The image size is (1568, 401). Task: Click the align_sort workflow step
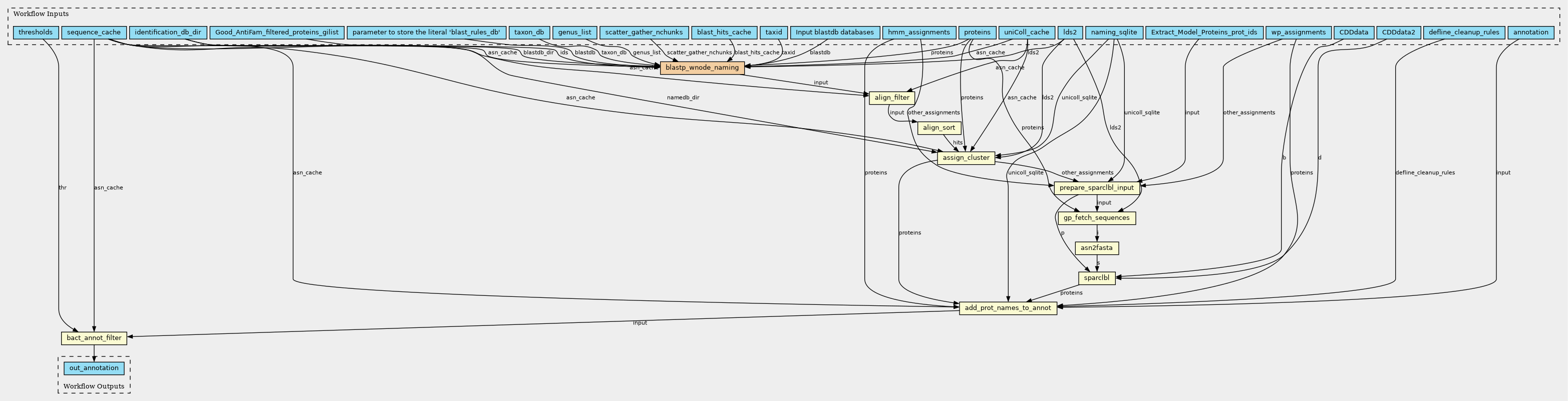click(x=938, y=128)
